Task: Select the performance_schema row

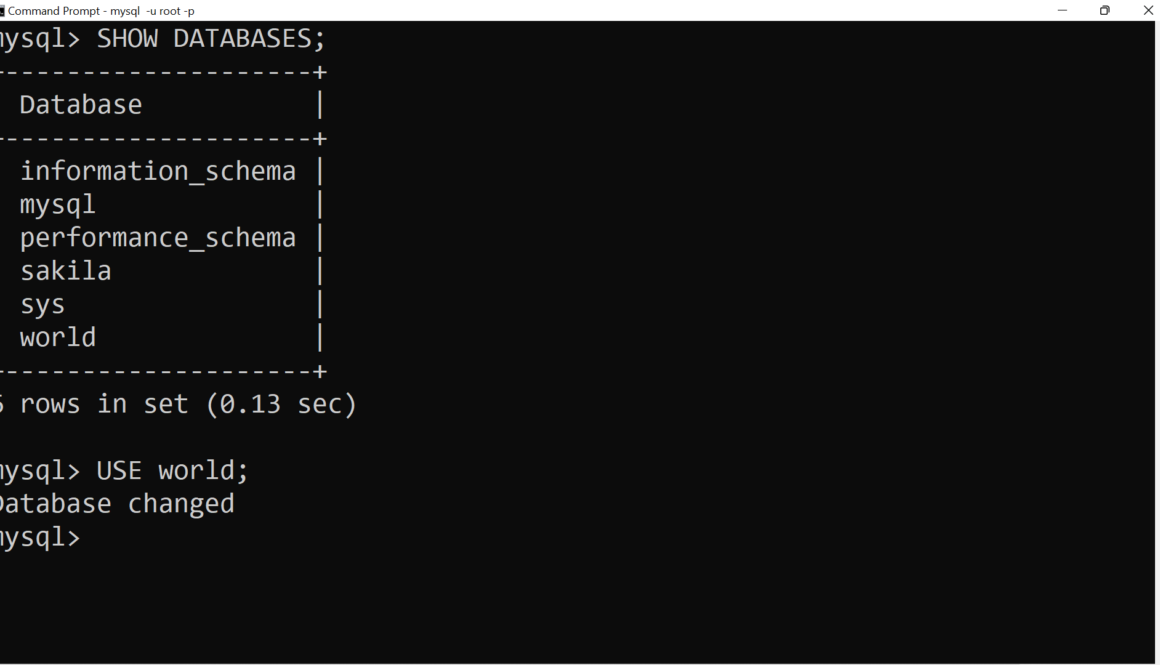Action: tap(158, 238)
